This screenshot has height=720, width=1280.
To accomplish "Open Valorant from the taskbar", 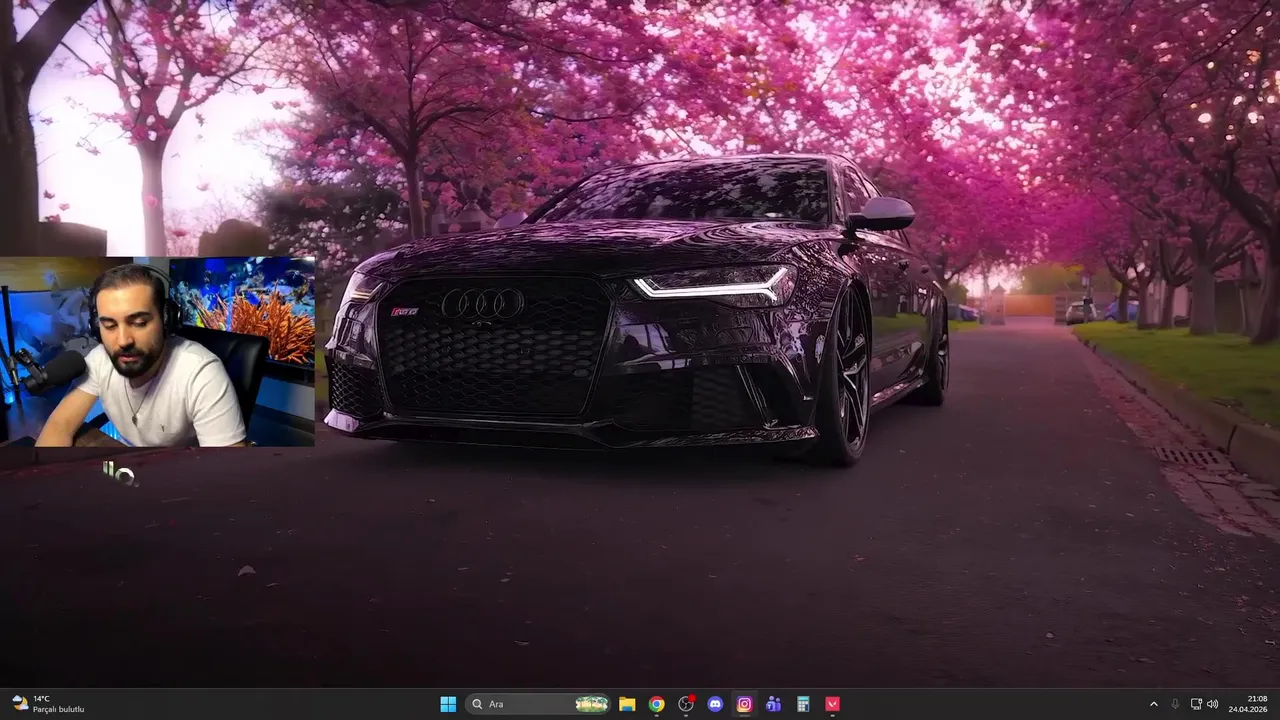I will point(832,704).
